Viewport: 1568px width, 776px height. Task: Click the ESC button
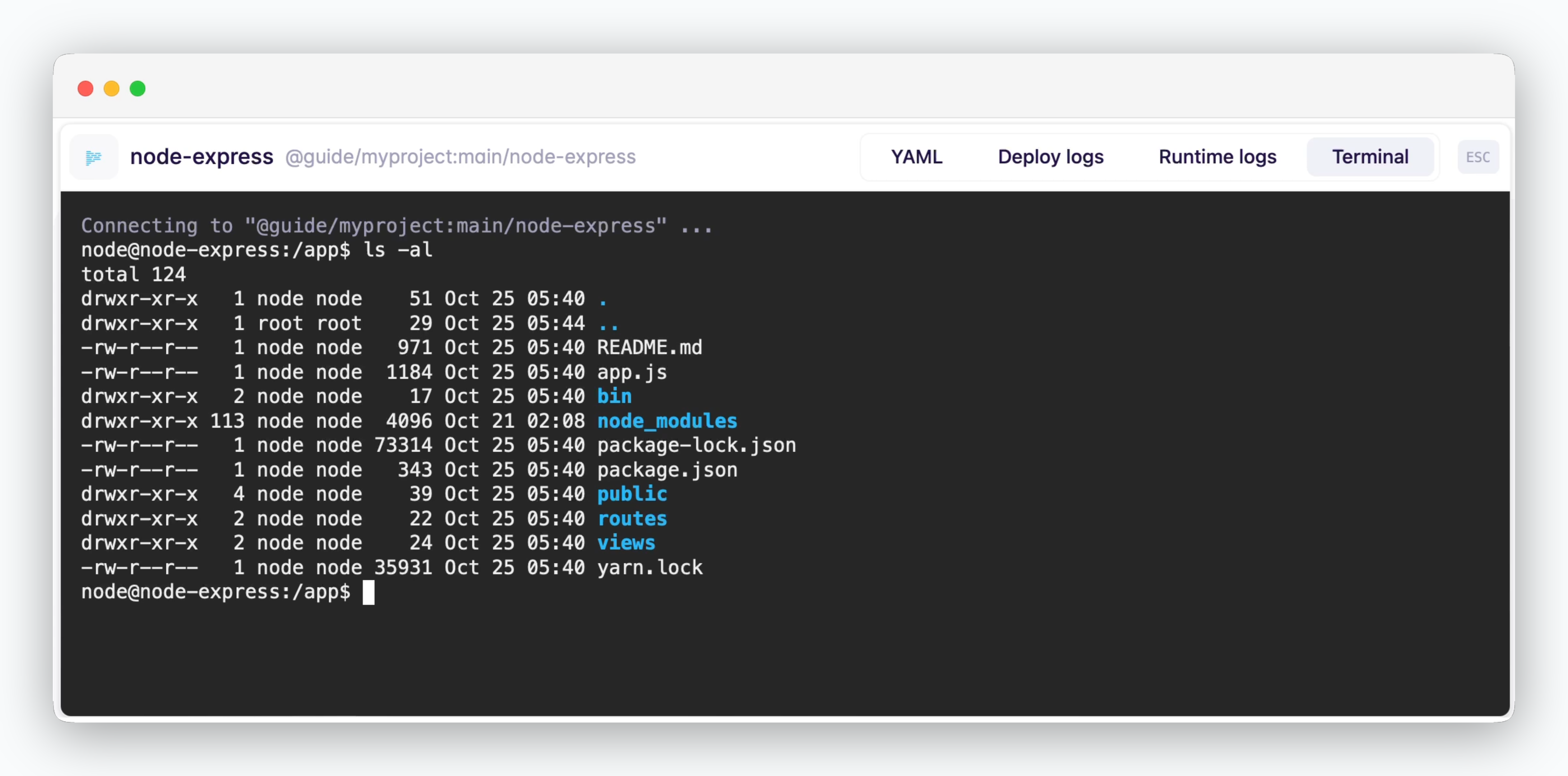click(x=1477, y=157)
